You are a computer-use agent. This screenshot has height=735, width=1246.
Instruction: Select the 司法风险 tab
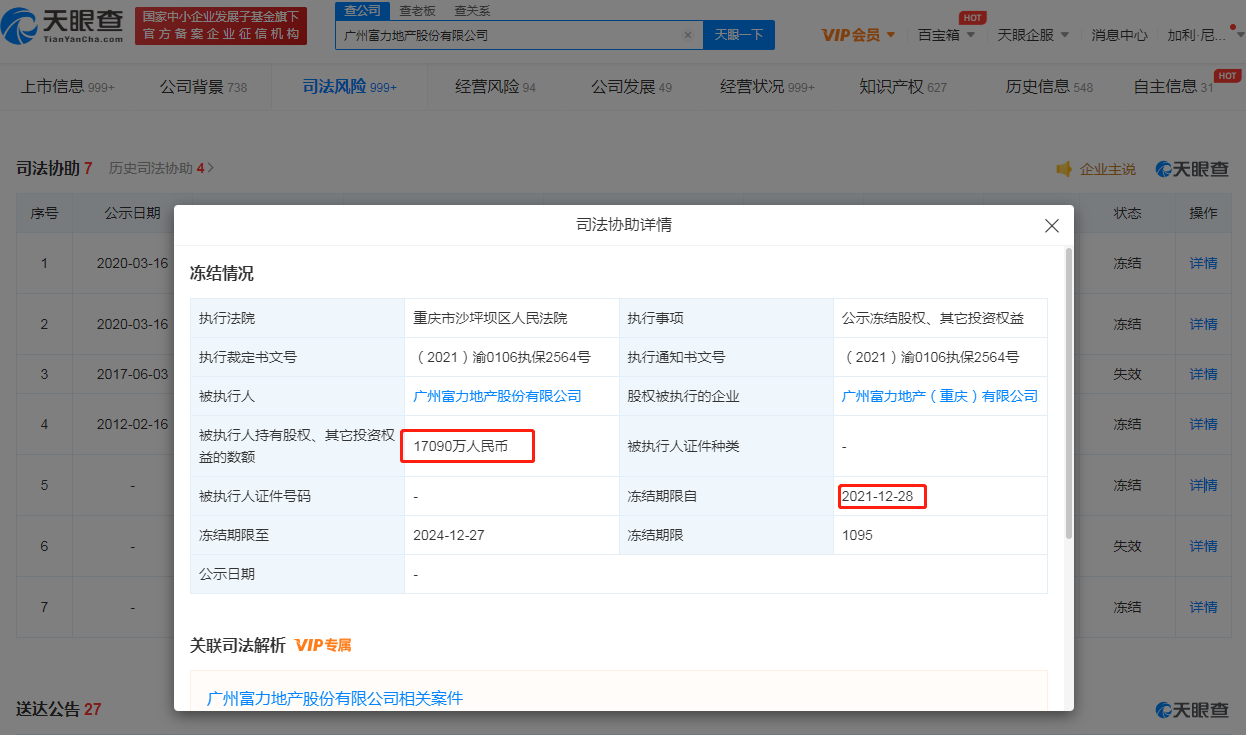(x=350, y=87)
